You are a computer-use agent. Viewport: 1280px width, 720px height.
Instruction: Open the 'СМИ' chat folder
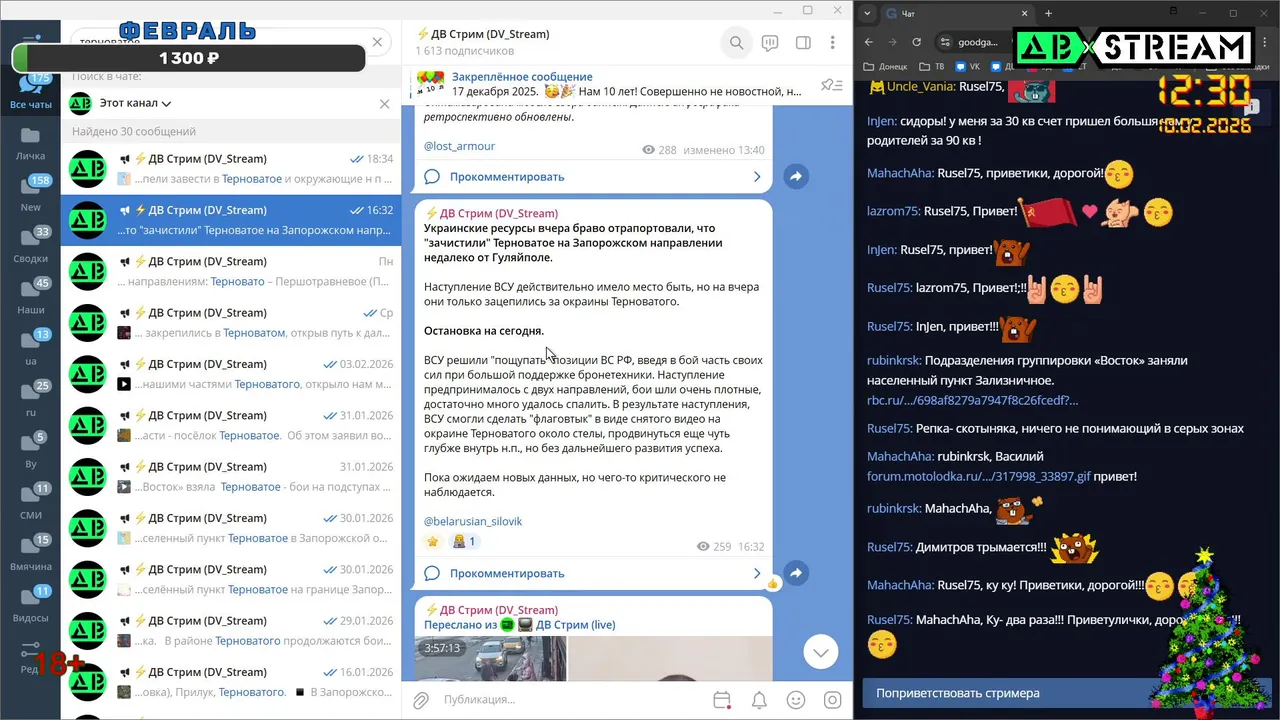[x=31, y=502]
